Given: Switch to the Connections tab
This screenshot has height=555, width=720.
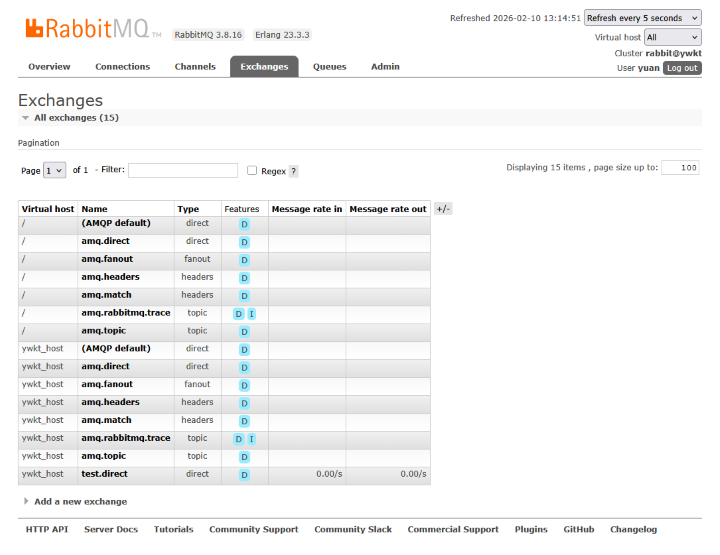Looking at the screenshot, I should point(123,67).
